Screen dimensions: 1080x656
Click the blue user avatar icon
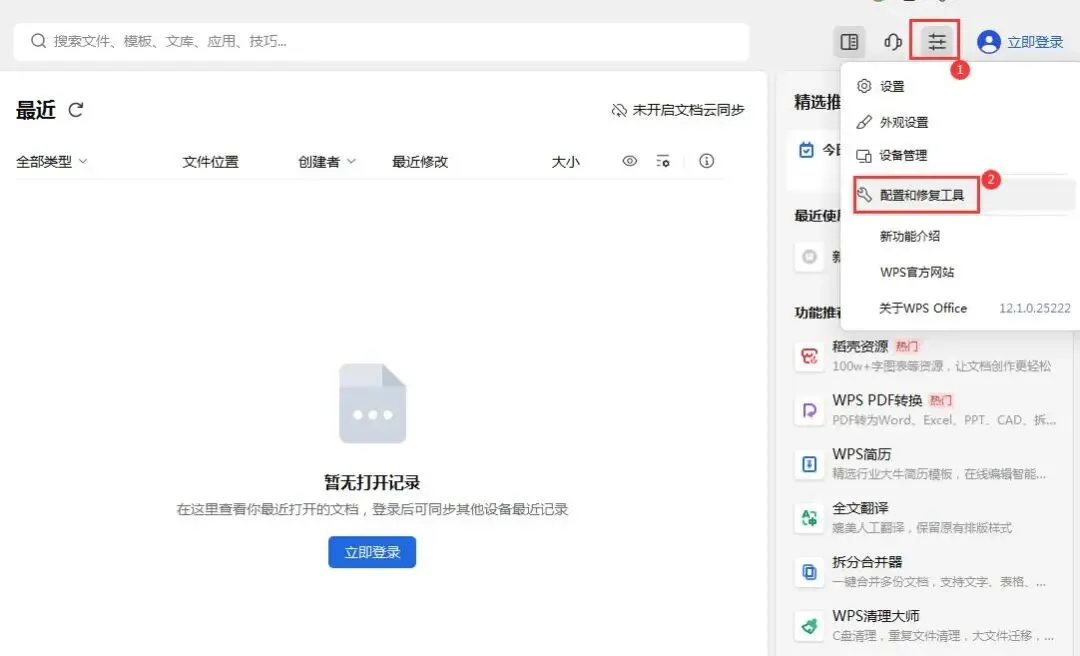click(x=988, y=42)
